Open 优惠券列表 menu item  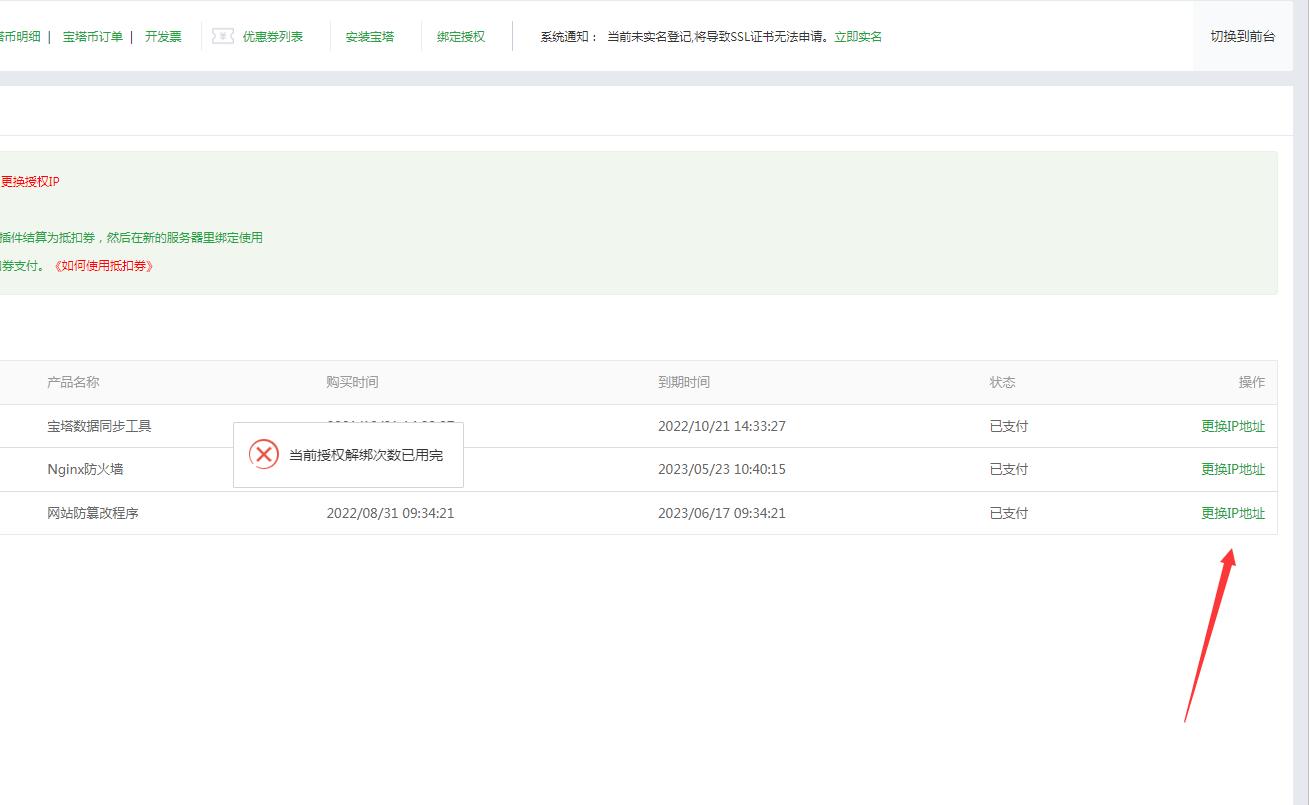click(x=272, y=36)
